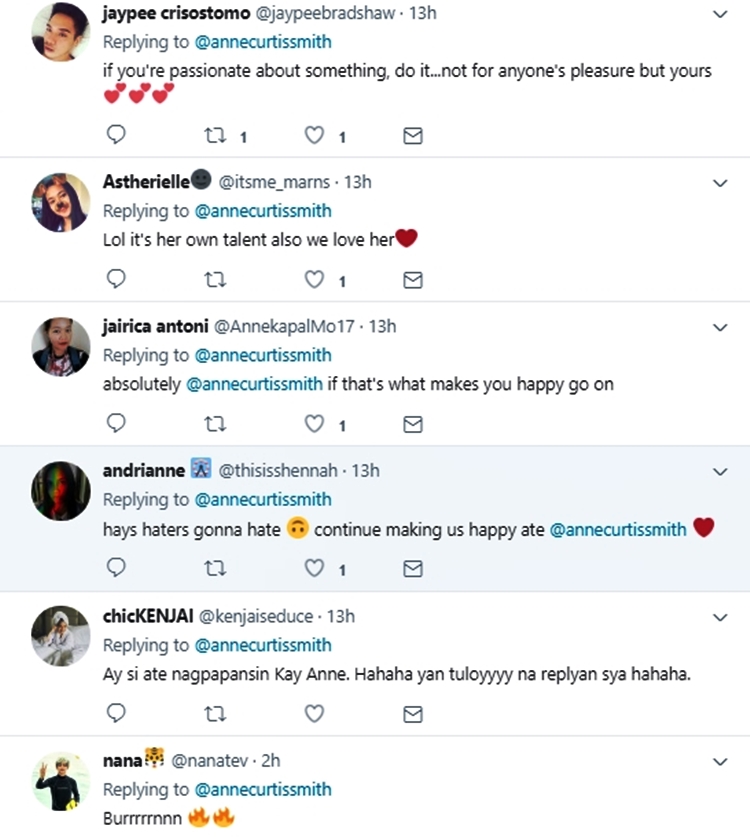Send jaypee crisostomo's tweet via direct message
This screenshot has width=750, height=837.
(x=412, y=136)
